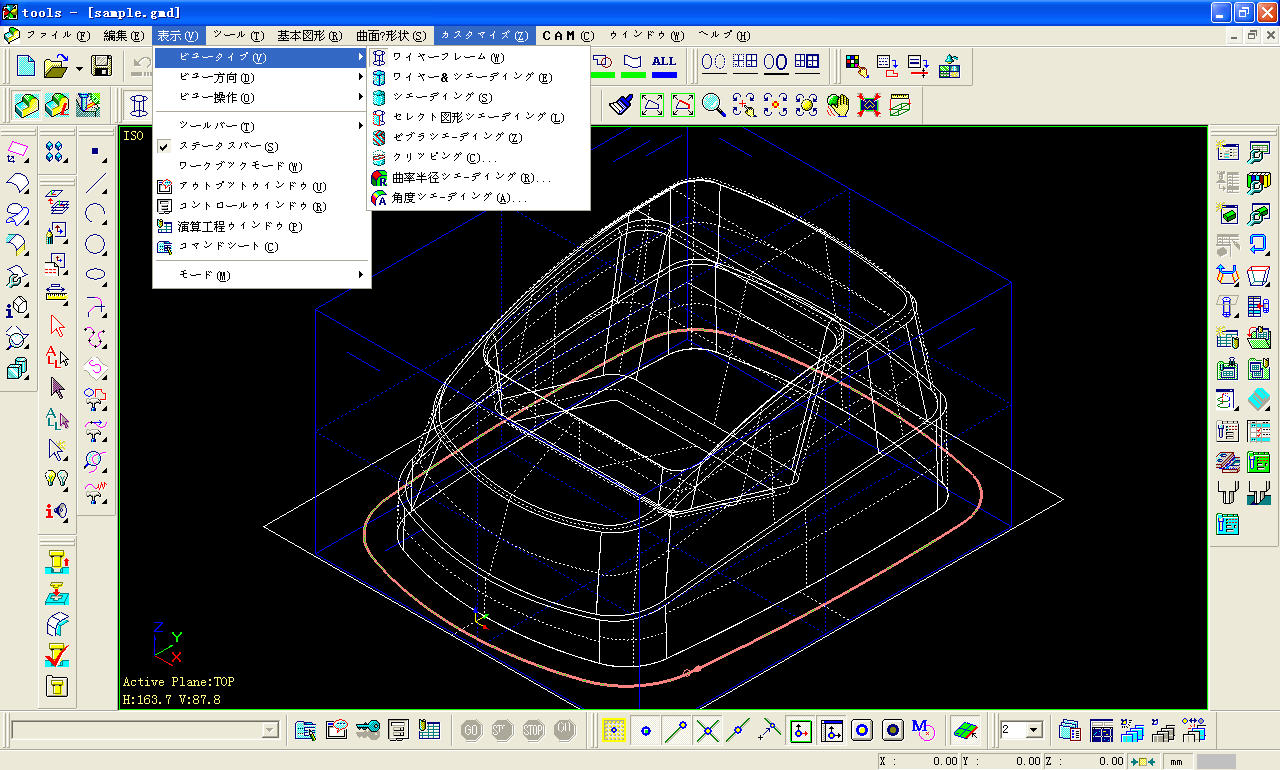
Task: Expand ツールバー (T) submenu
Action: coord(262,126)
